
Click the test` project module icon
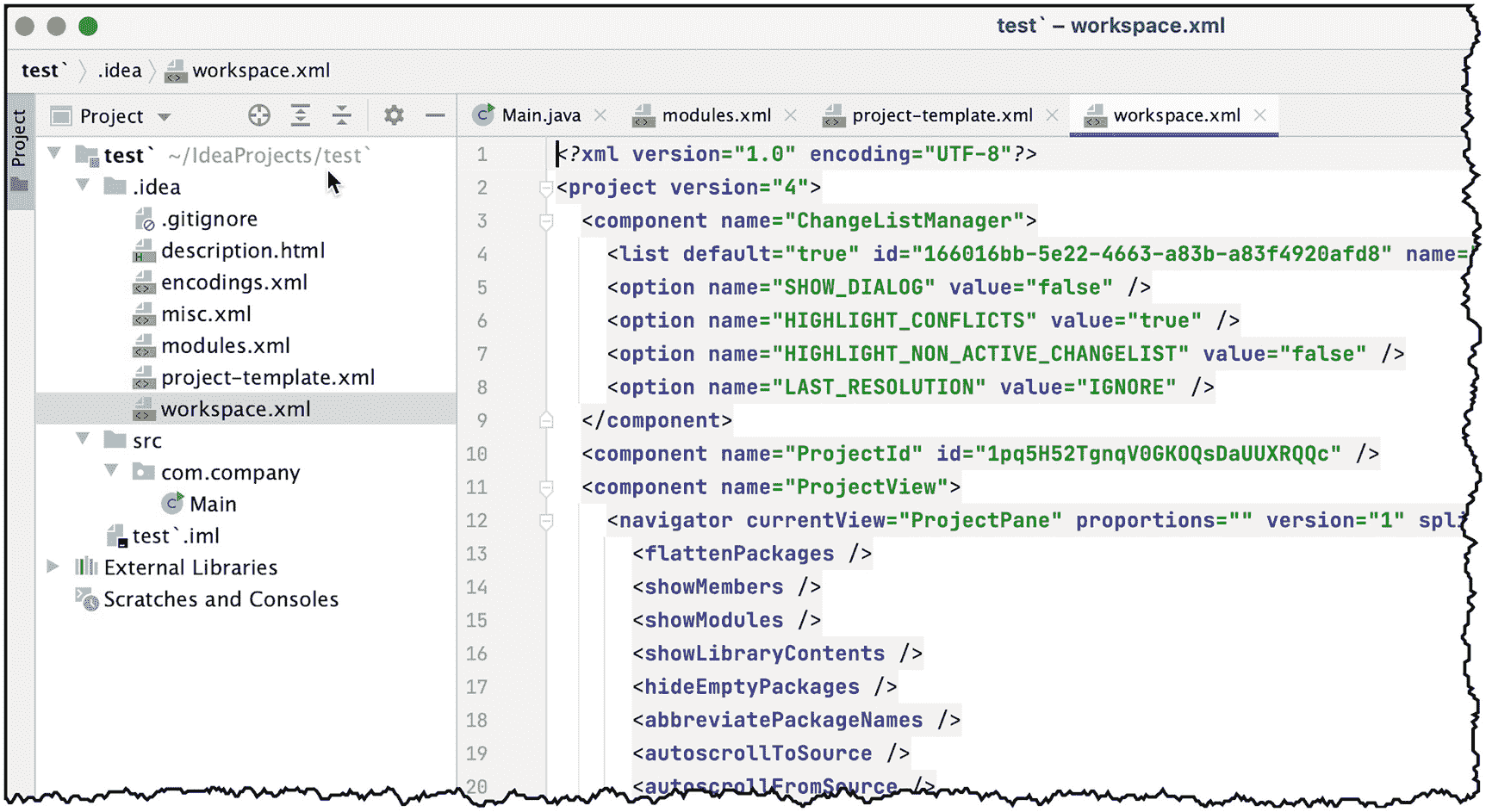point(86,155)
